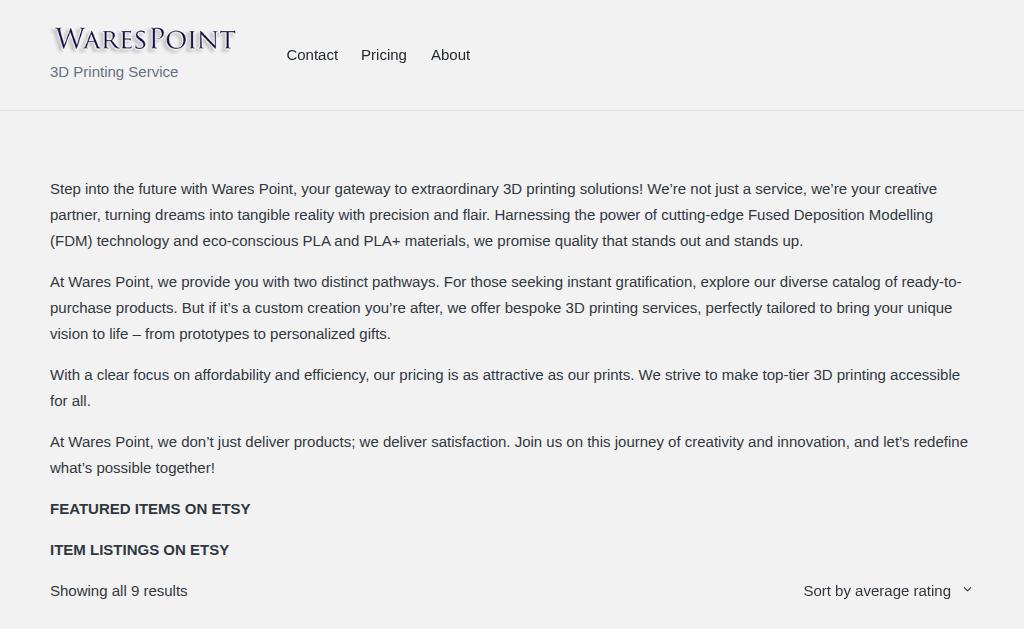The image size is (1024, 629).
Task: Click the FEATURED ITEMS ON ETSY heading
Action: click(x=150, y=509)
